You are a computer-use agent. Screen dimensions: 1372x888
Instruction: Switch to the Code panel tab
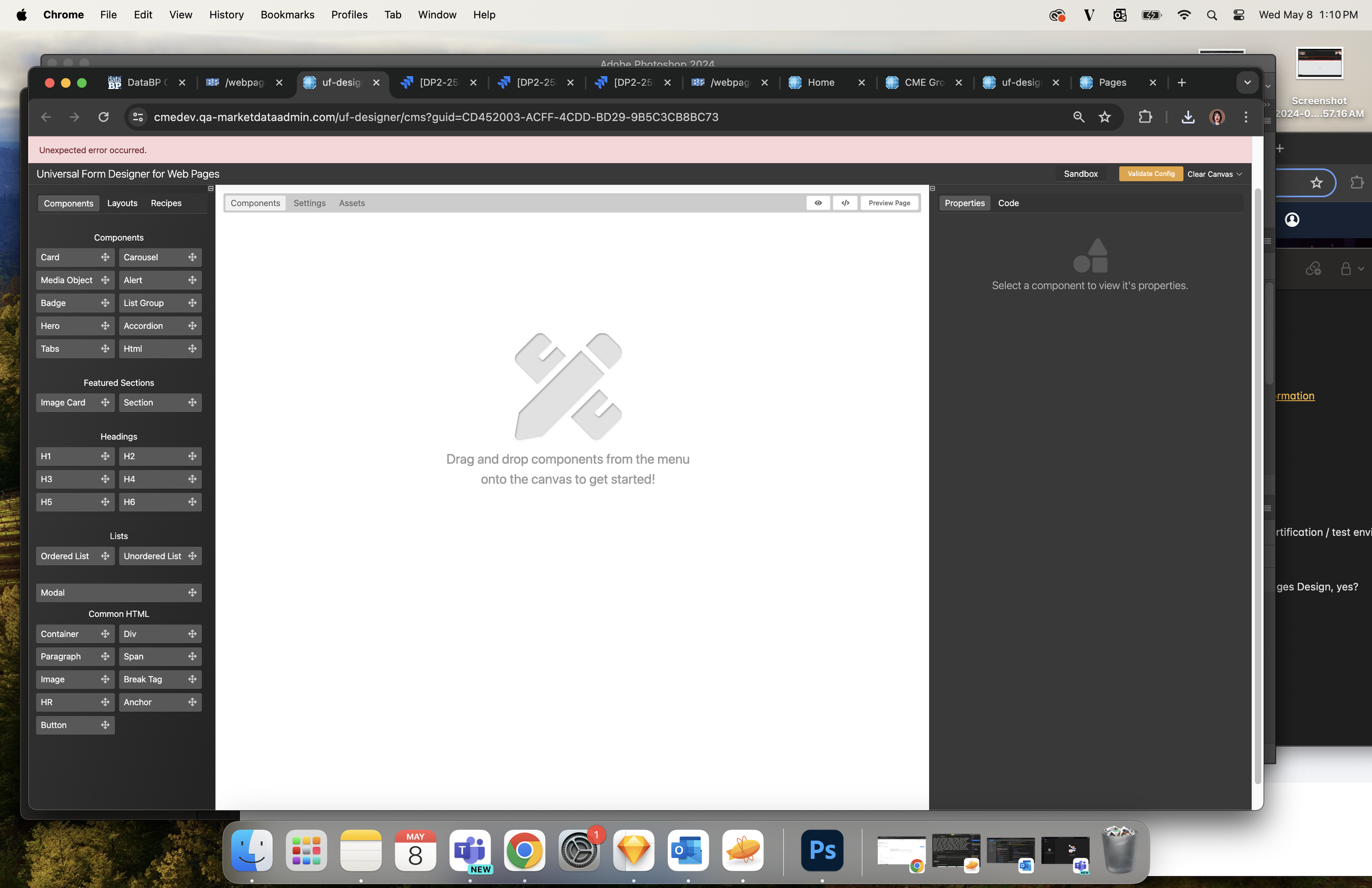[x=1008, y=203]
